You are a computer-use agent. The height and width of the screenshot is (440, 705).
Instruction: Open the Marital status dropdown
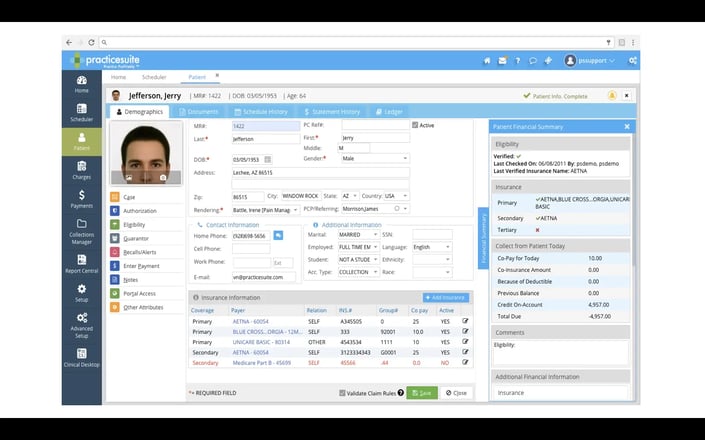click(x=358, y=235)
